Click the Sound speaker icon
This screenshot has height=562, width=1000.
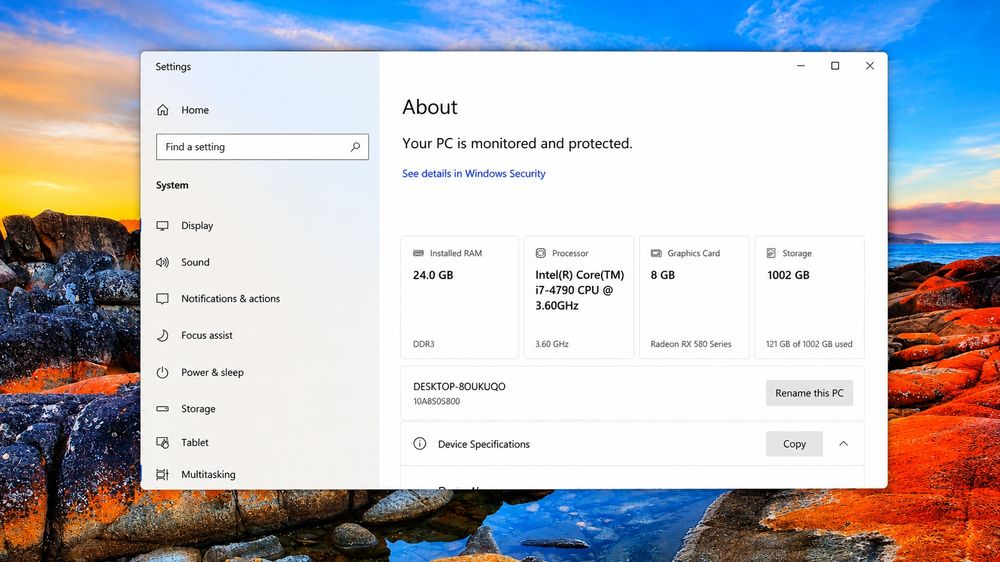pos(163,262)
